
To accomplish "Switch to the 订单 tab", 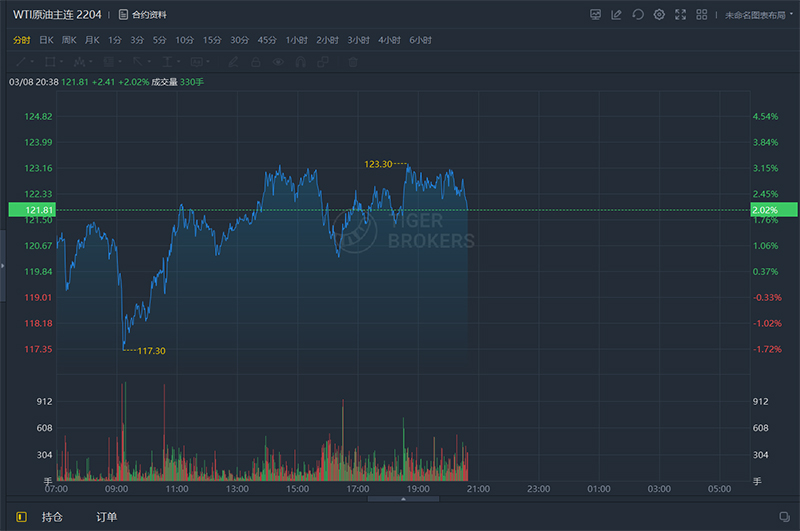I will (x=106, y=517).
